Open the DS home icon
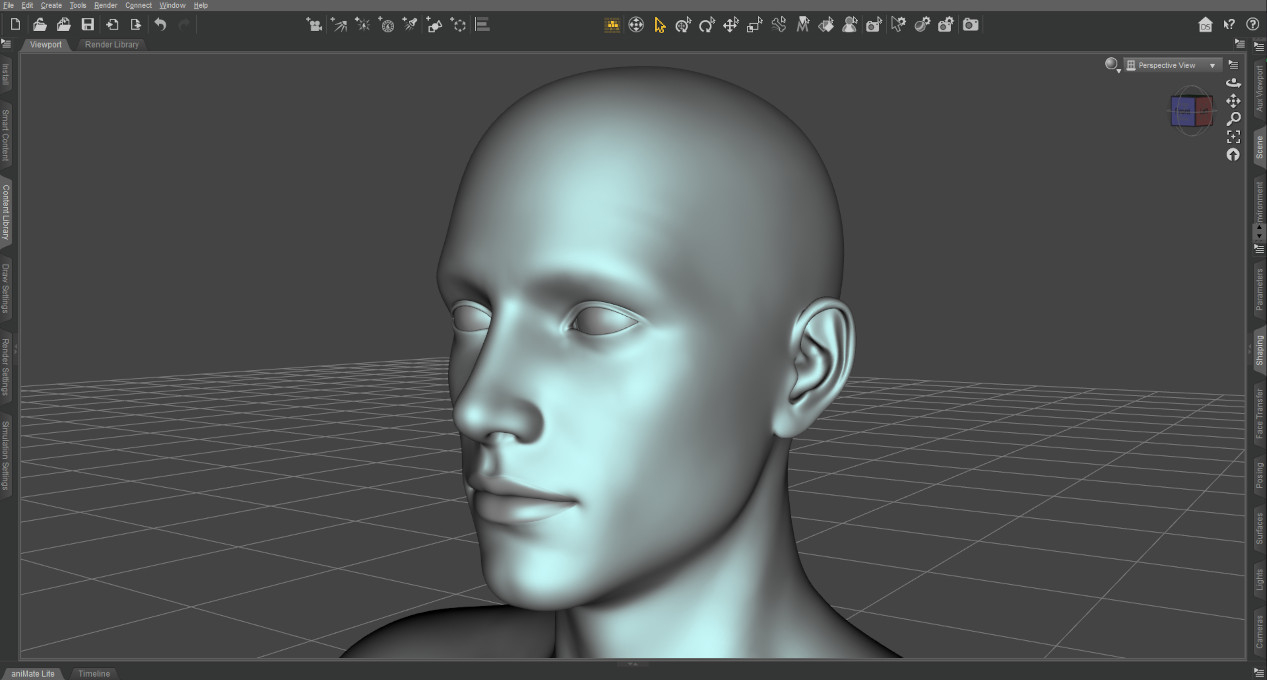This screenshot has width=1267, height=680. [x=1206, y=25]
